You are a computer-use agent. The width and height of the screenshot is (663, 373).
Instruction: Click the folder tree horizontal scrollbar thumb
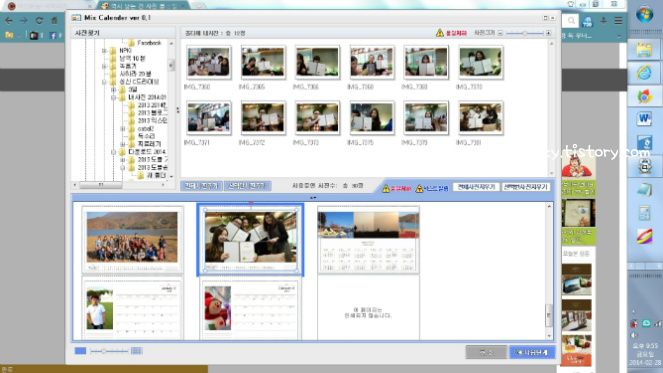pos(101,185)
